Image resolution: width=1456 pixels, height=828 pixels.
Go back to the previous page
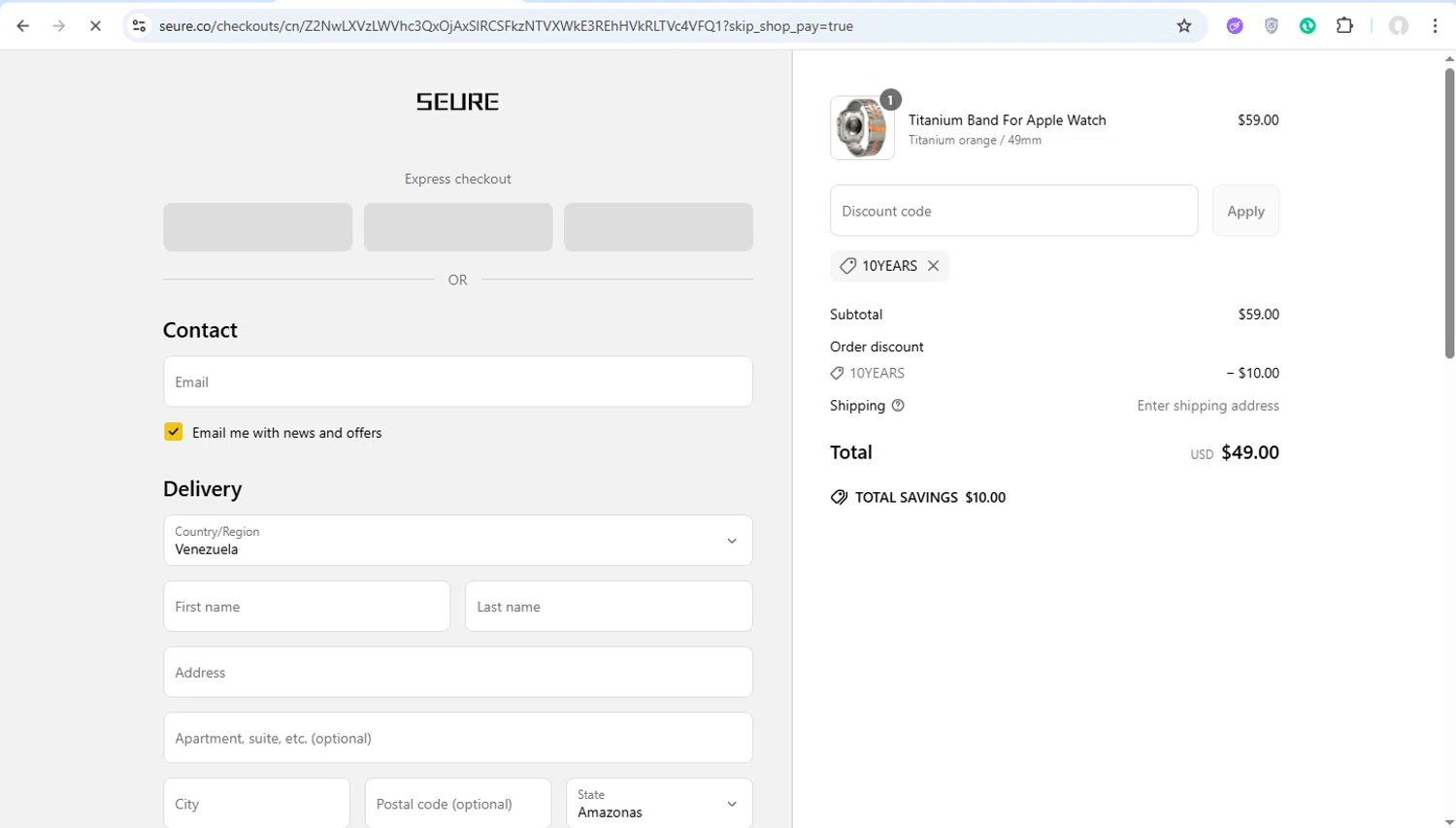click(x=23, y=26)
